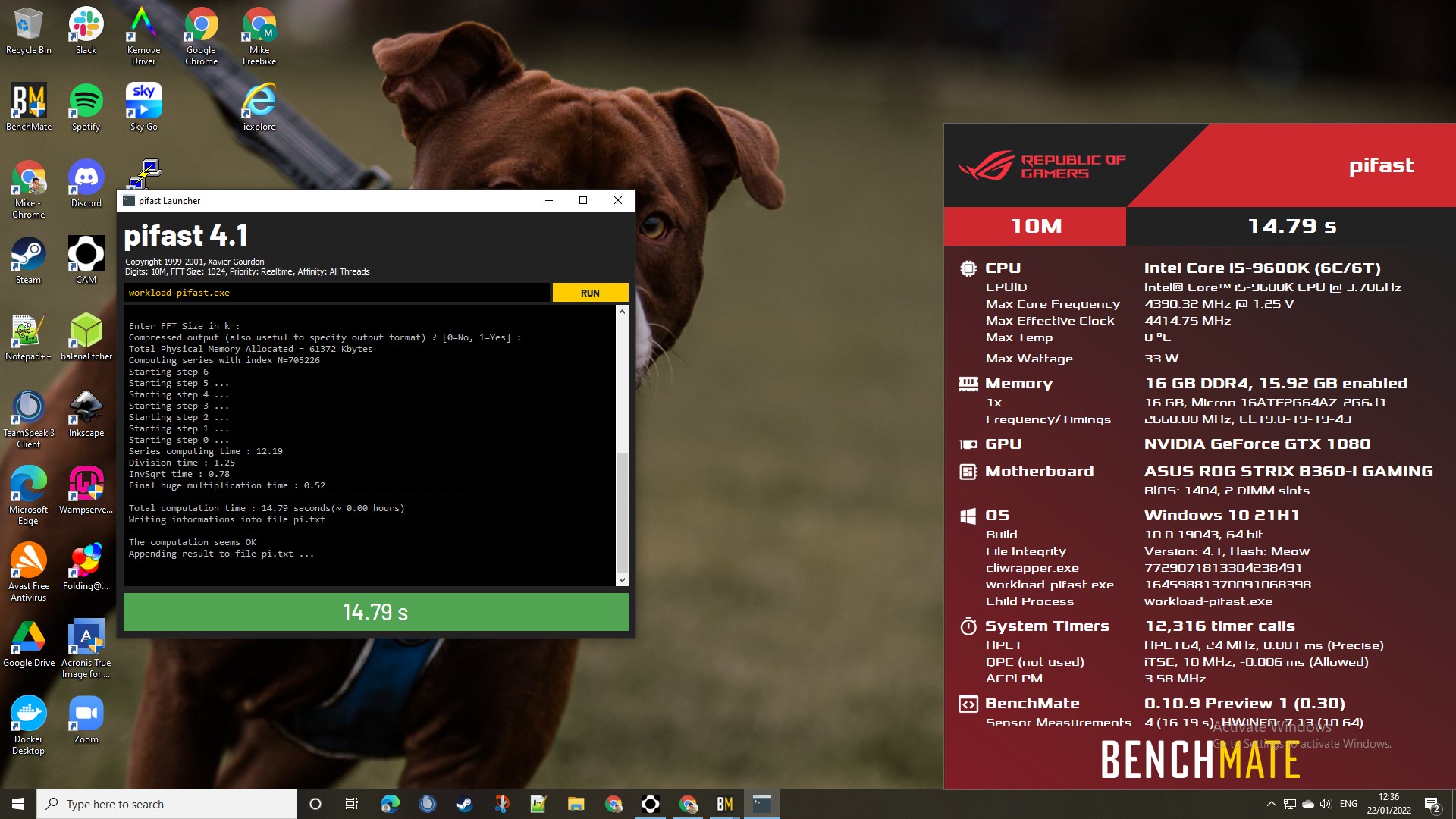The image size is (1456, 819).
Task: Click ASUS ROG STRIX B360-I GAMING text
Action: [1288, 471]
